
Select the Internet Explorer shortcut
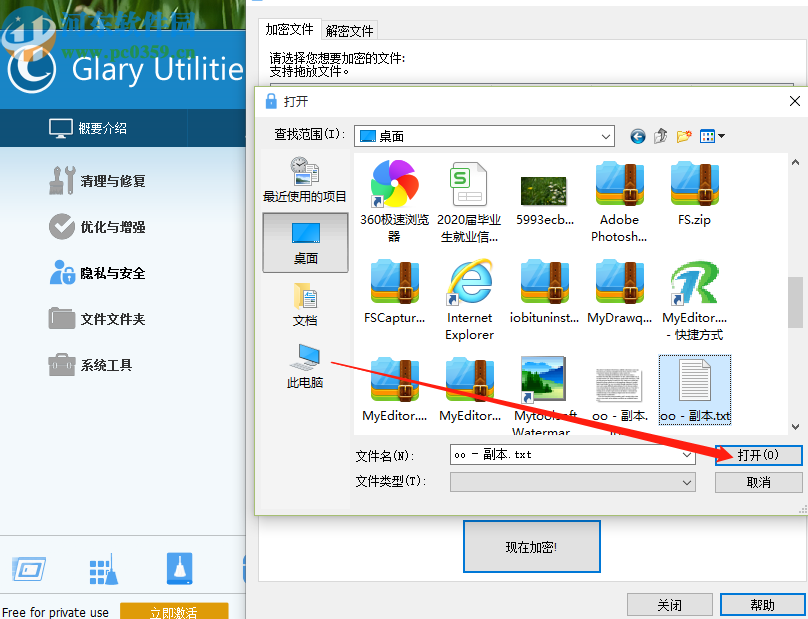point(469,282)
